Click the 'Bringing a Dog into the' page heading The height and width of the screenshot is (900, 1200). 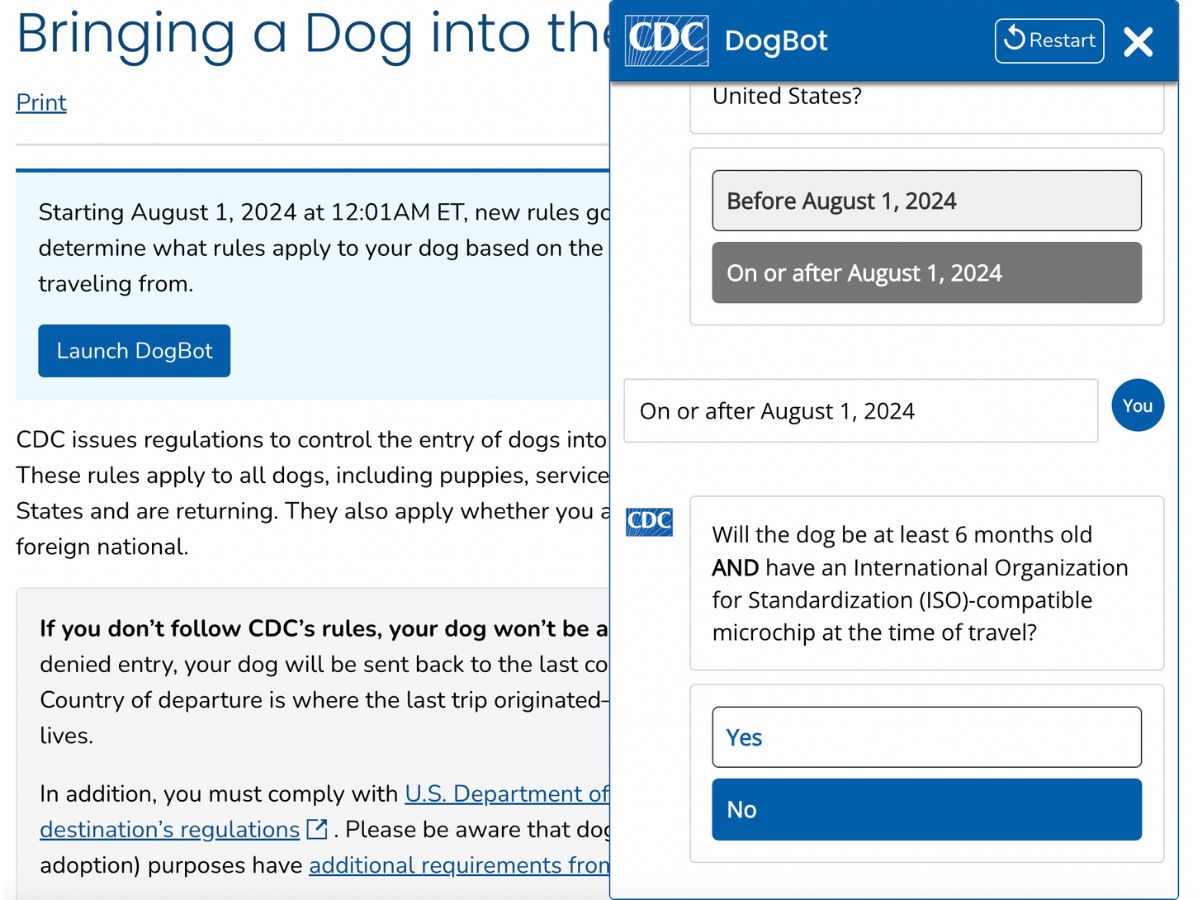coord(300,35)
